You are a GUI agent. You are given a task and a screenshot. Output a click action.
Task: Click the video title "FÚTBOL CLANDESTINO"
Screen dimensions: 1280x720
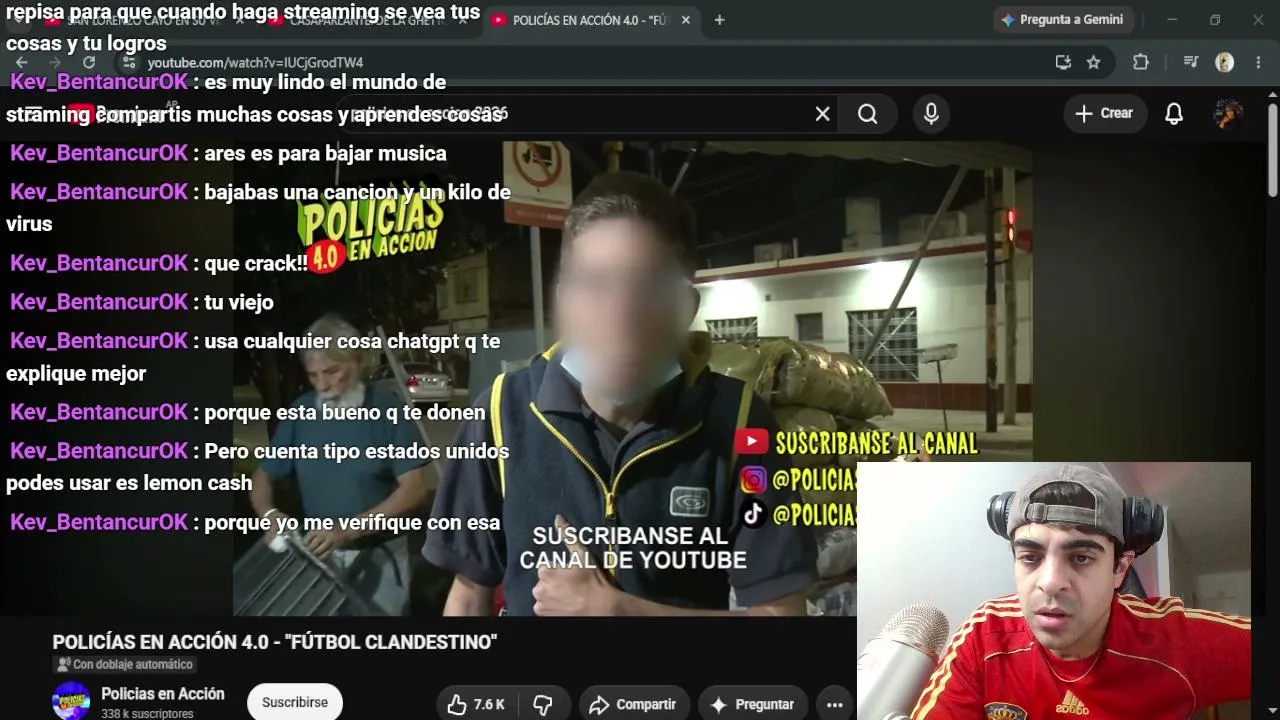coord(275,642)
